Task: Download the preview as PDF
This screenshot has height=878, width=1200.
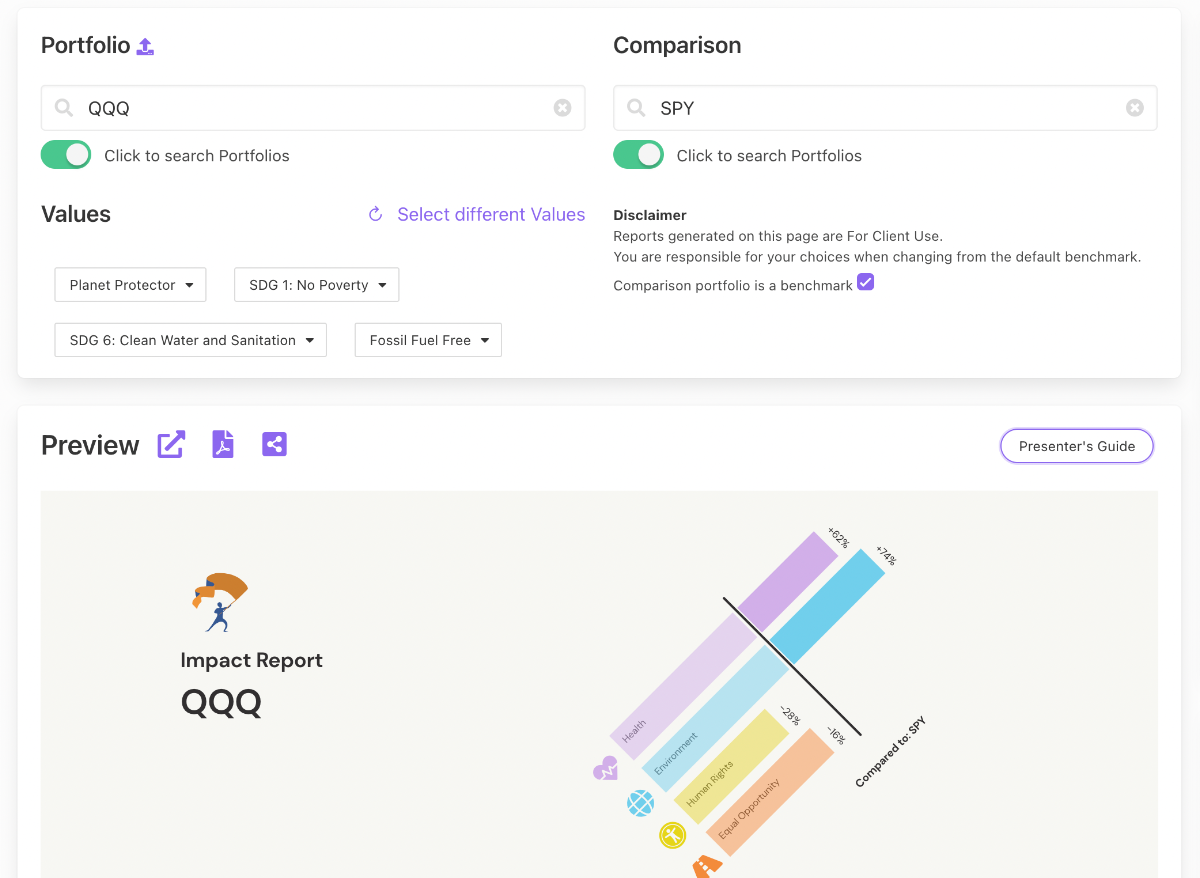Action: click(223, 445)
